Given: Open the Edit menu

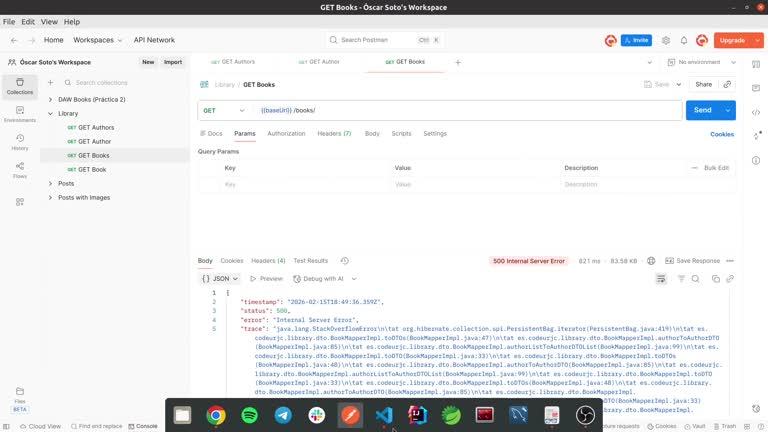Looking at the screenshot, I should [28, 22].
